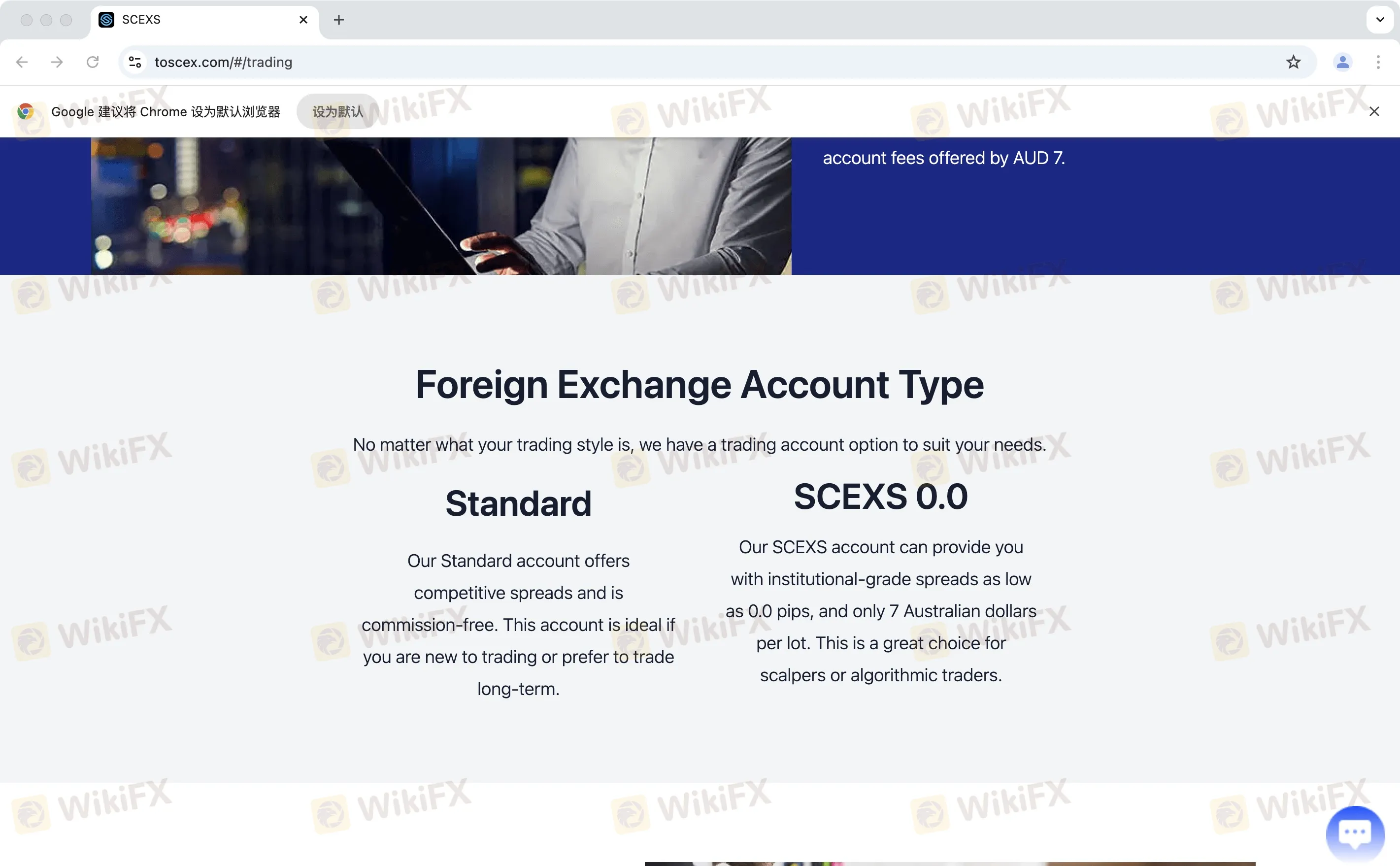This screenshot has width=1400, height=866.
Task: Click the trader laptop banner image
Action: (441, 205)
